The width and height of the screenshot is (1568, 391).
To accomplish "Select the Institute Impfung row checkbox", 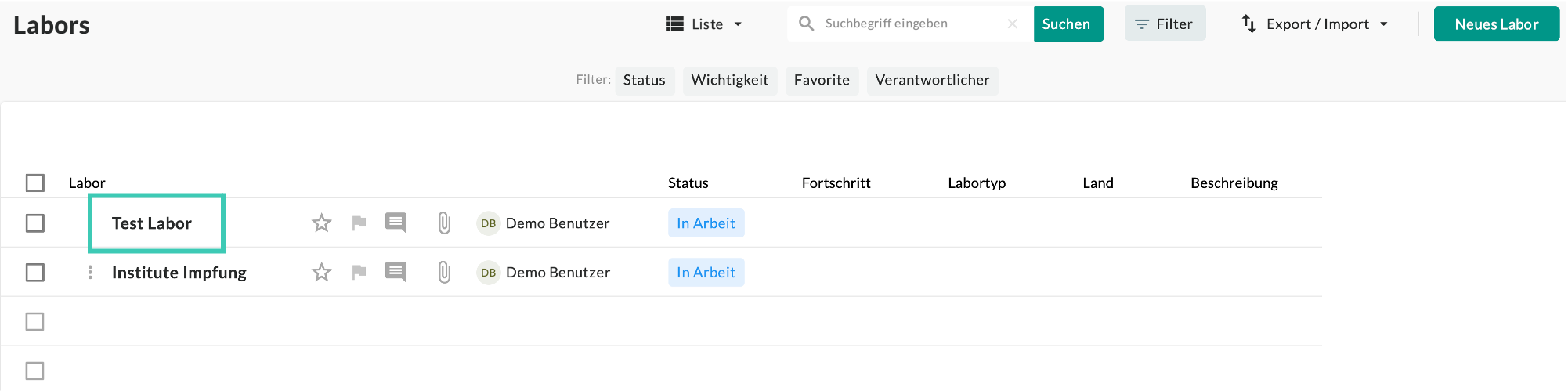I will click(x=35, y=273).
